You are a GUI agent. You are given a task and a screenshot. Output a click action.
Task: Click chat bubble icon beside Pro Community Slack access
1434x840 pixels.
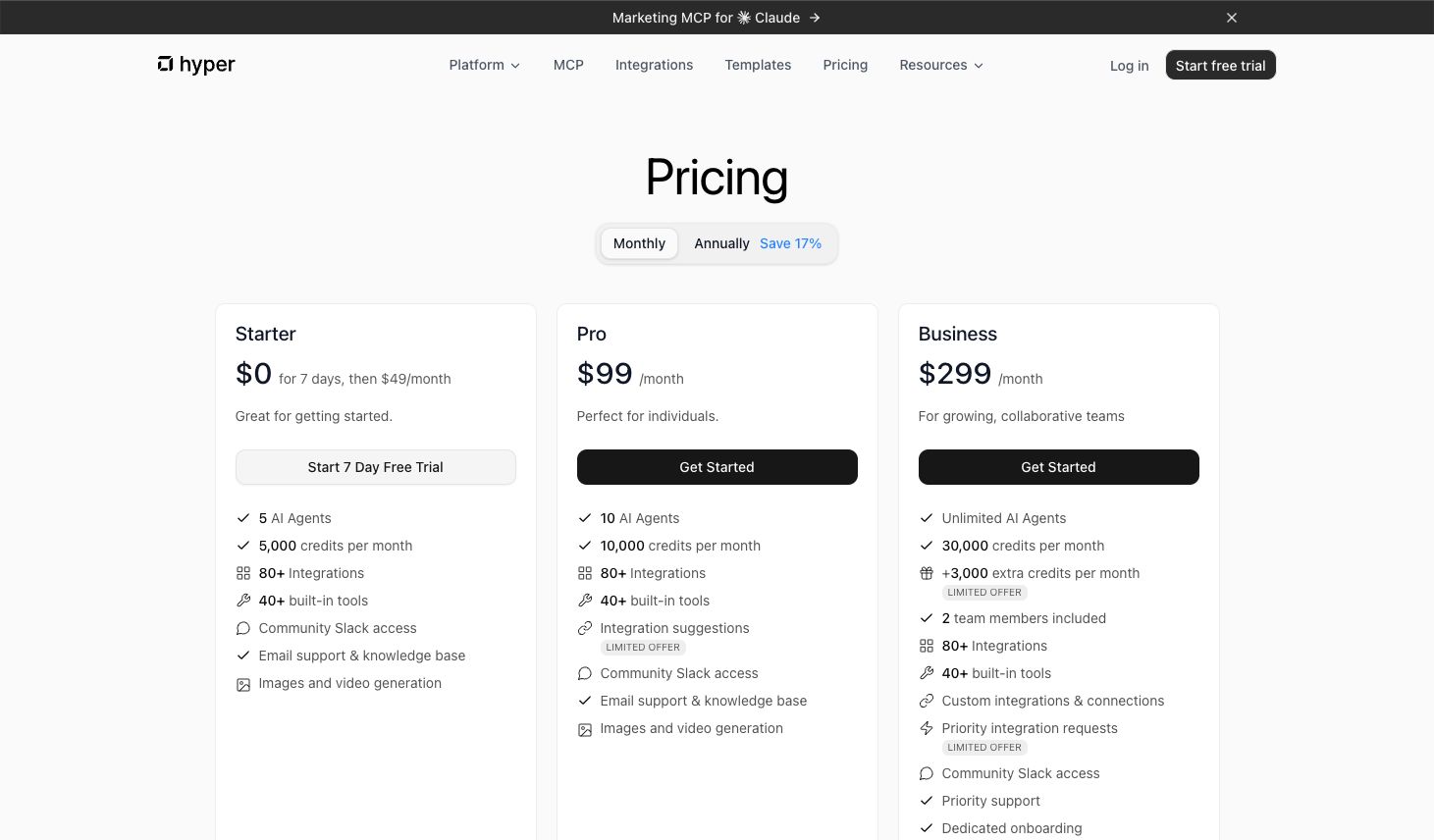[x=585, y=673]
